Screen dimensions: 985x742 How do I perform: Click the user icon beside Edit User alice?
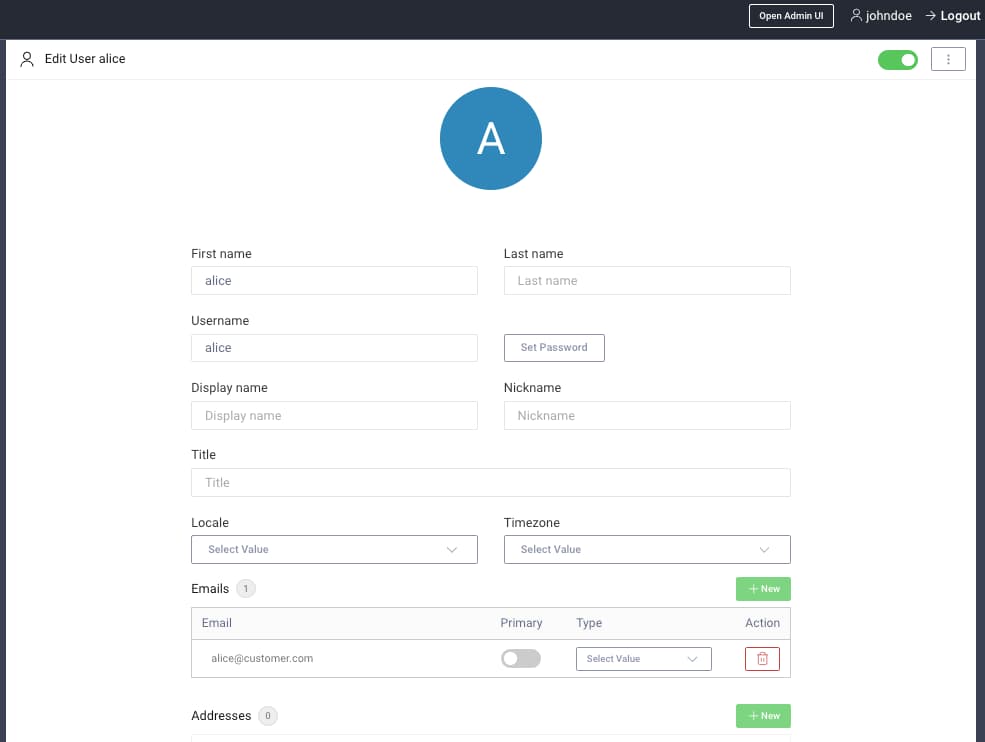click(x=27, y=59)
